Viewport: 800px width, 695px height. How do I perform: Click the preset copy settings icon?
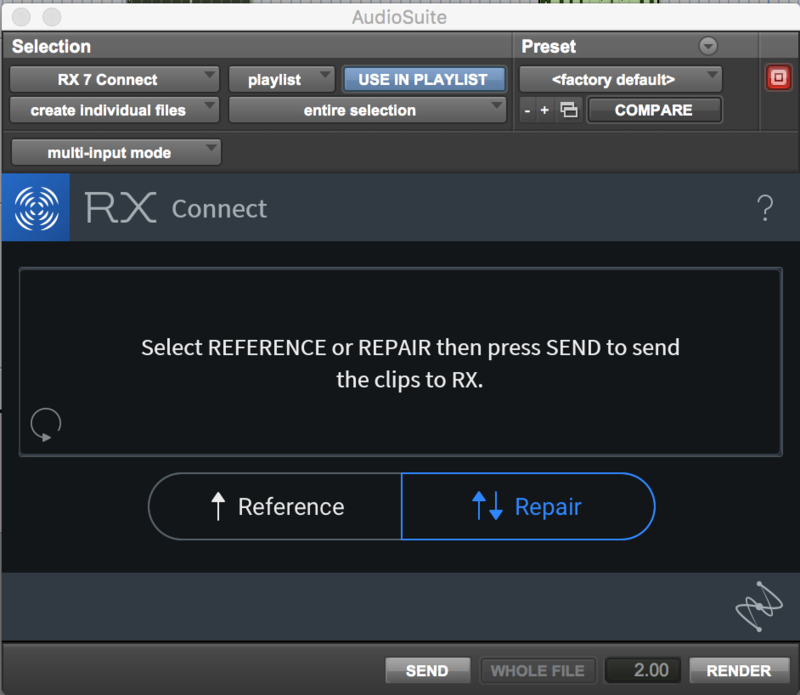[569, 110]
